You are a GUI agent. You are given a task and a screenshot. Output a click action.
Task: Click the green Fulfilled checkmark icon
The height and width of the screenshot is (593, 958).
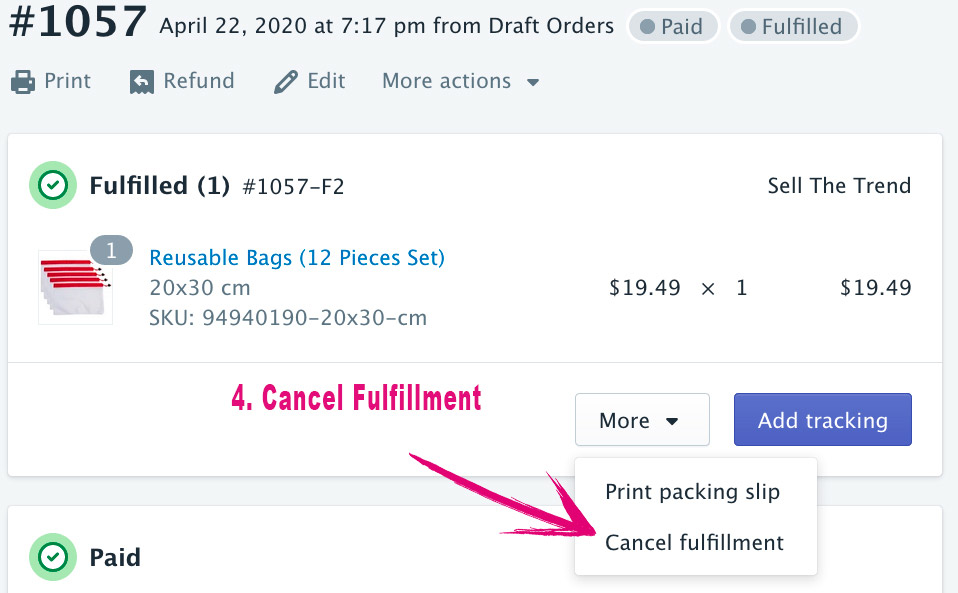click(x=51, y=185)
